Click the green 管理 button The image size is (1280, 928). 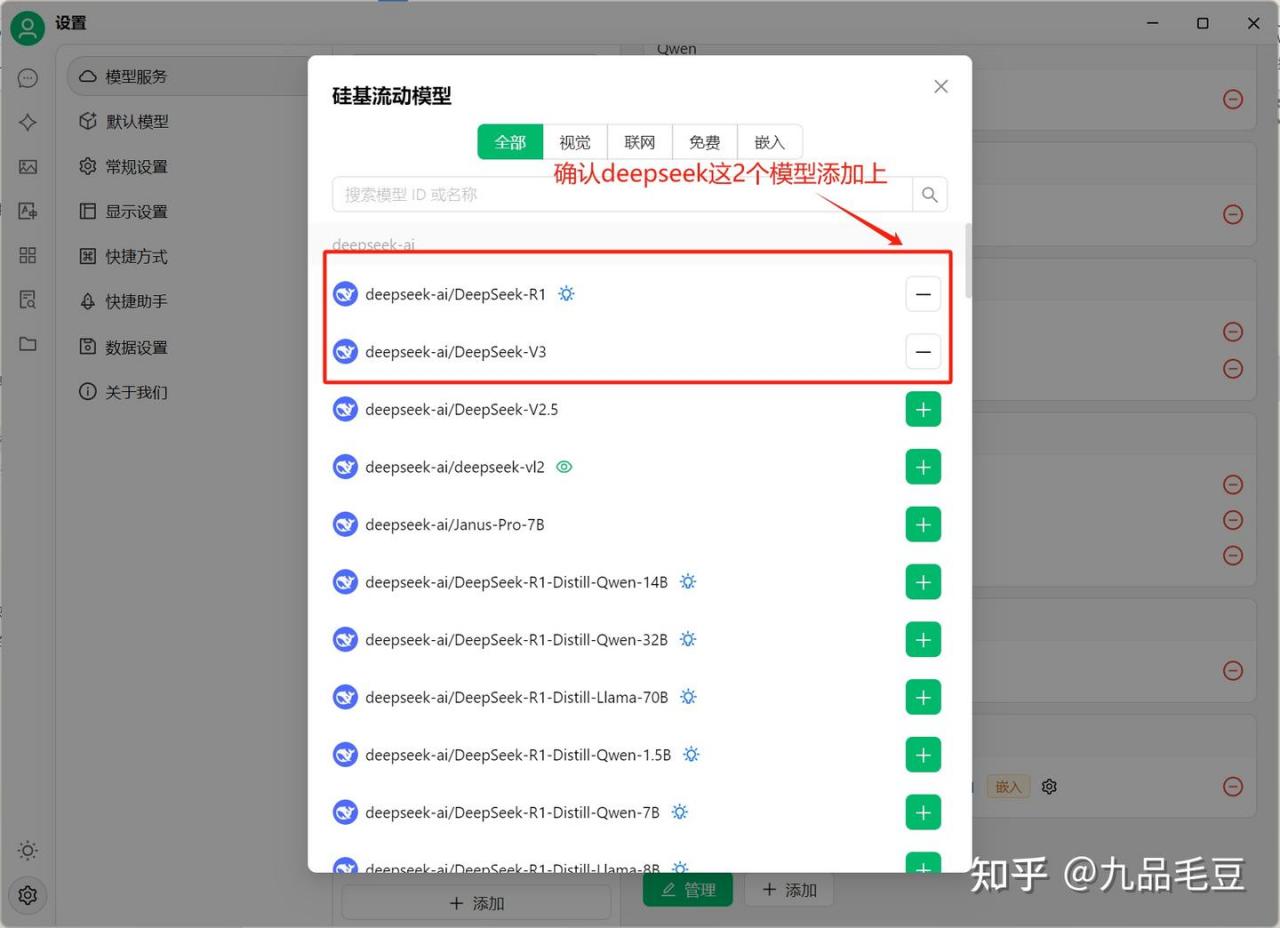[x=687, y=890]
